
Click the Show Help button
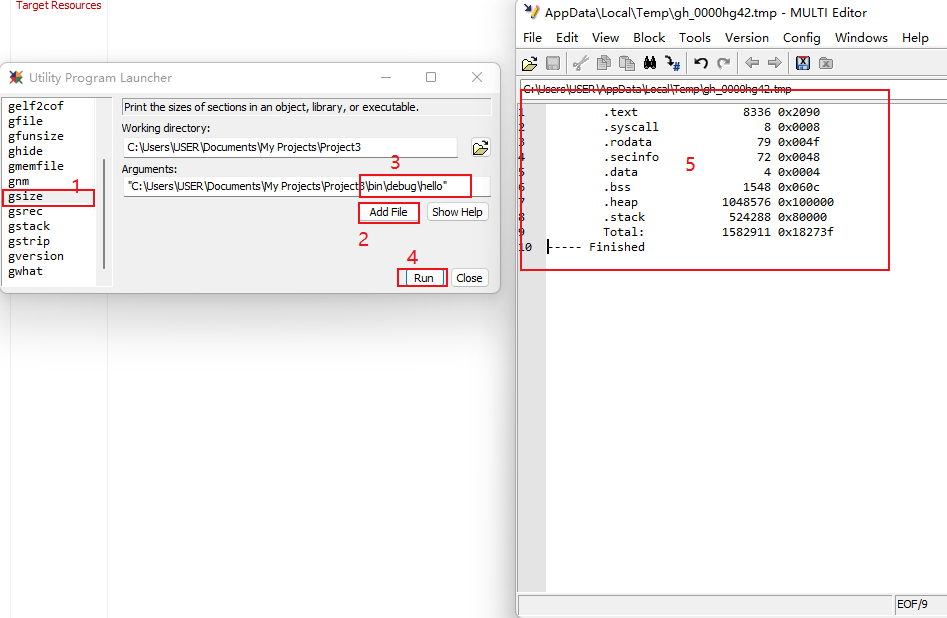457,212
